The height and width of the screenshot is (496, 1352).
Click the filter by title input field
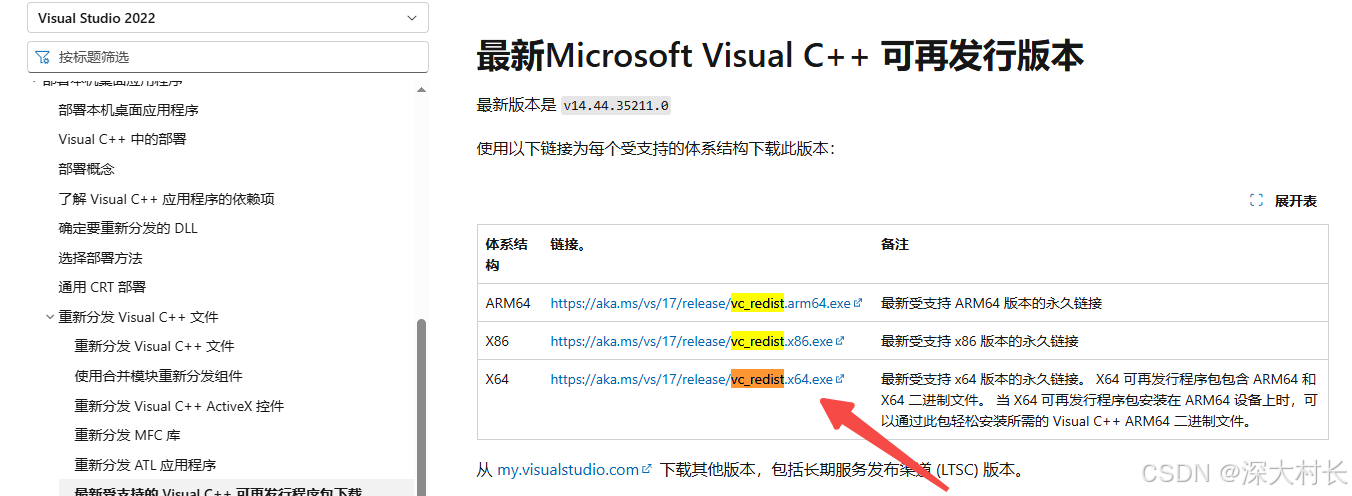point(228,57)
